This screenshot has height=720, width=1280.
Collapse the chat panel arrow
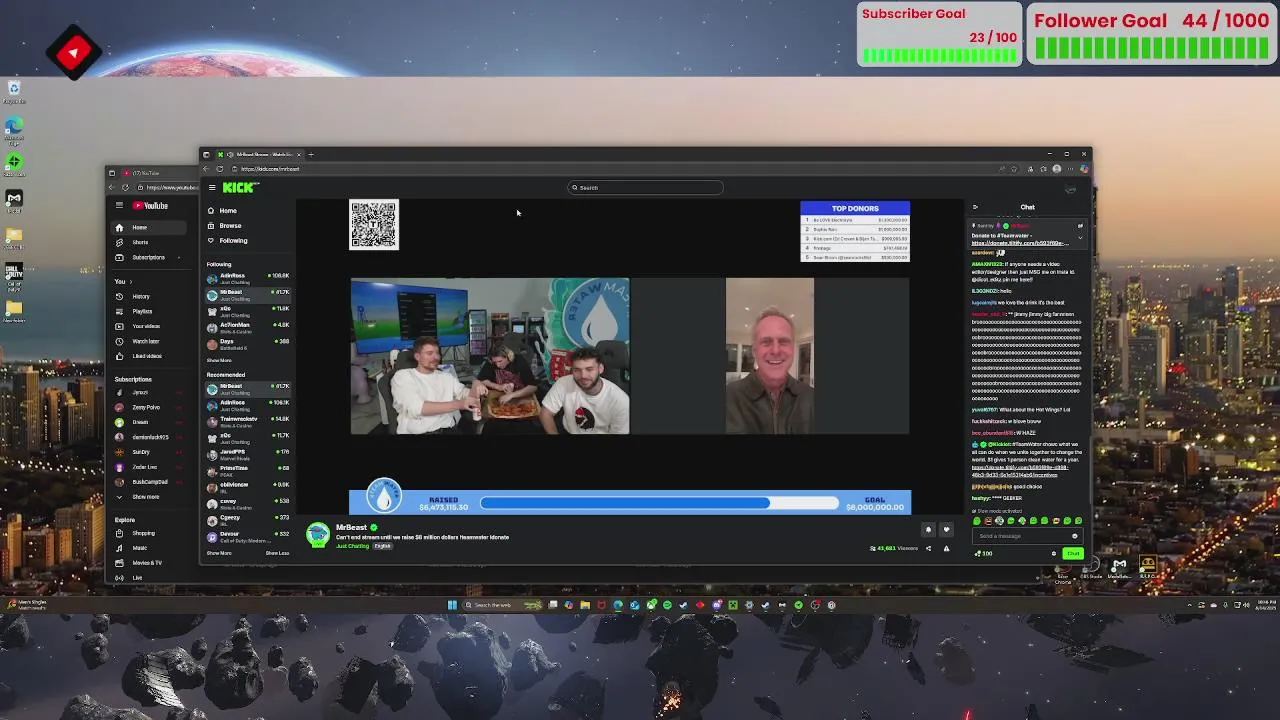(x=975, y=207)
